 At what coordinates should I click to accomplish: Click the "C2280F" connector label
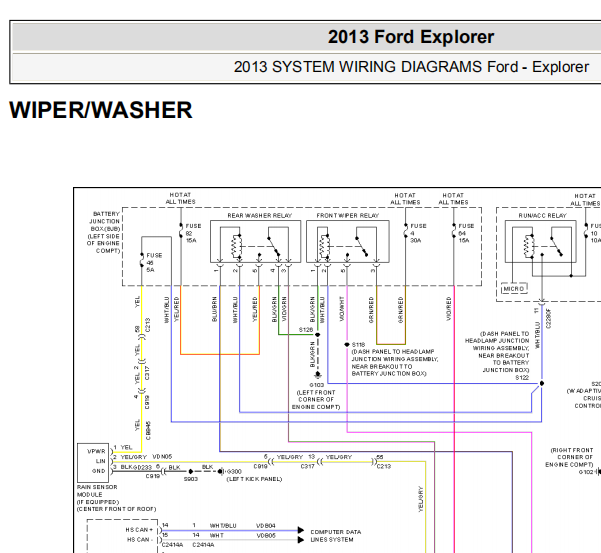coord(548,319)
